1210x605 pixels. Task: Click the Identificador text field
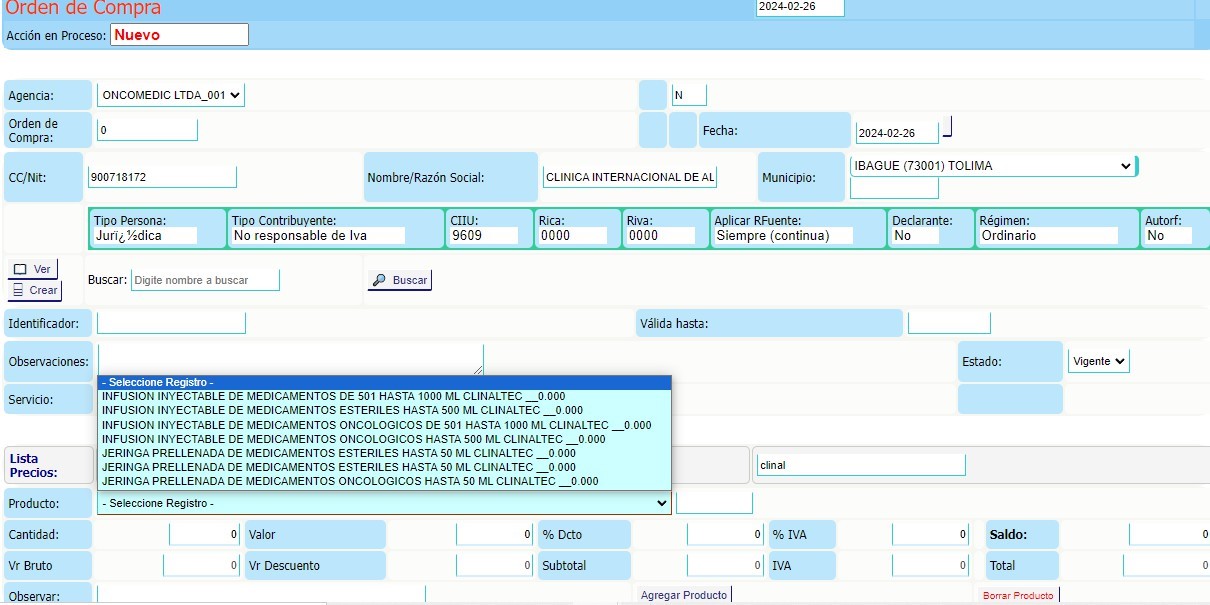point(171,323)
